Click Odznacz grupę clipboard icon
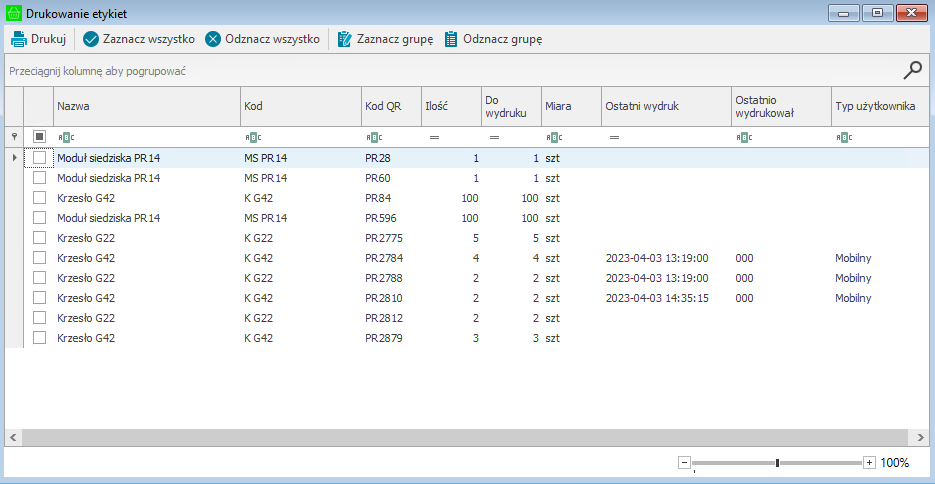 tap(451, 39)
